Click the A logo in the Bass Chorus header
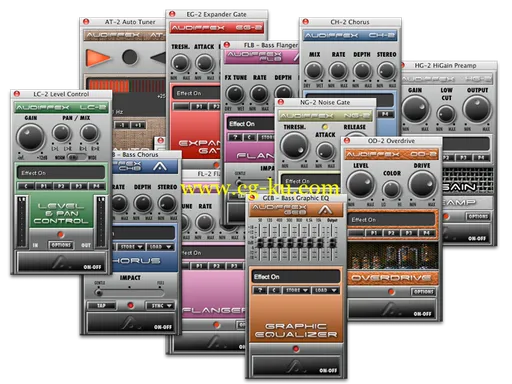The height and width of the screenshot is (384, 512). 160,166
